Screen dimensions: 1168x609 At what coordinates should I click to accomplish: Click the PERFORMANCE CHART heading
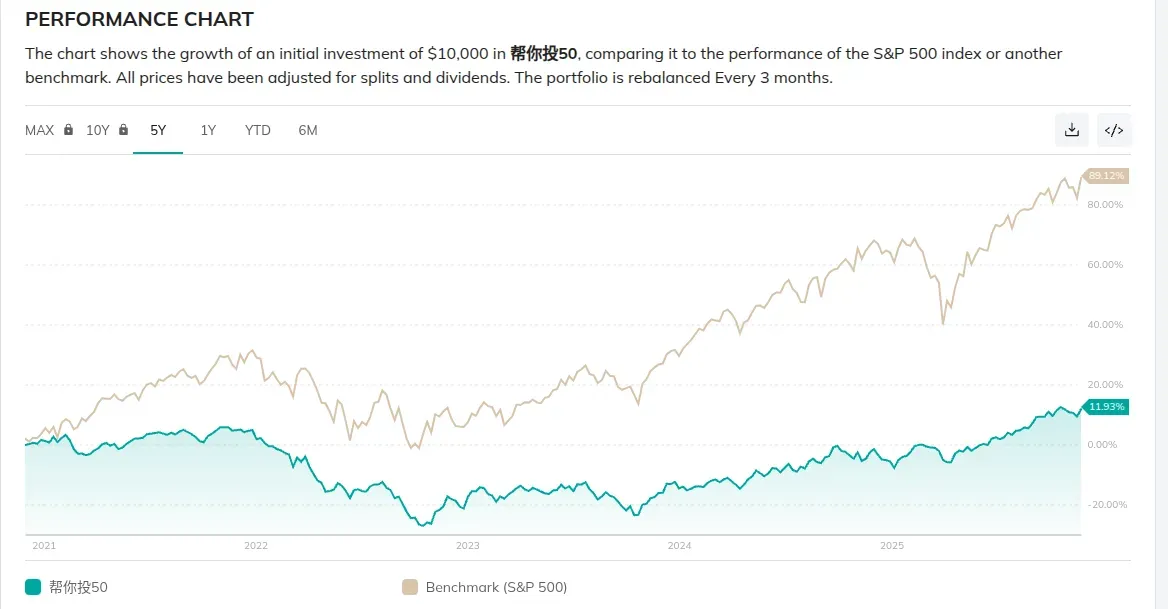139,20
